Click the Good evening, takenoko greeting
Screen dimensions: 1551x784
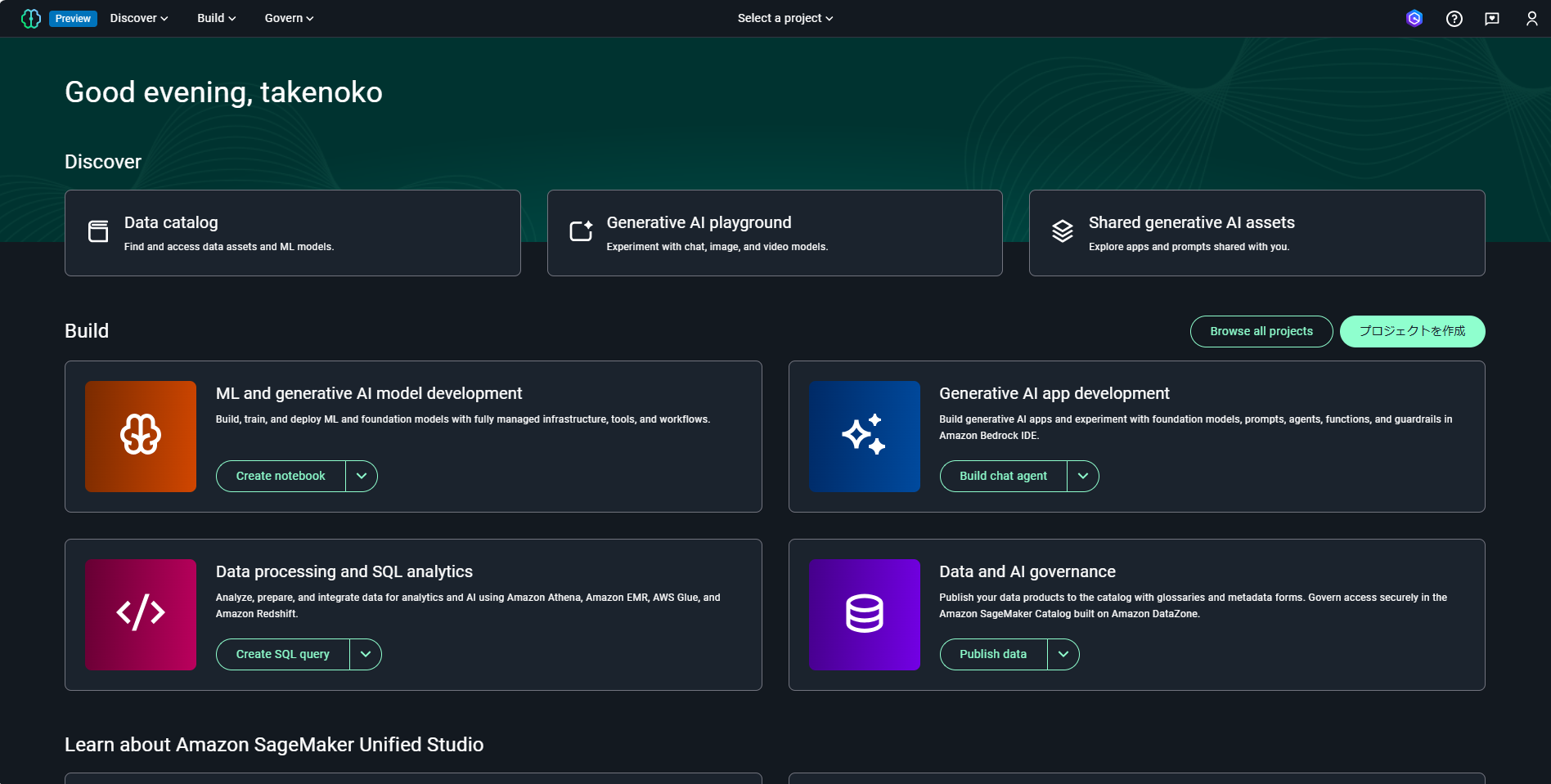pyautogui.click(x=223, y=92)
